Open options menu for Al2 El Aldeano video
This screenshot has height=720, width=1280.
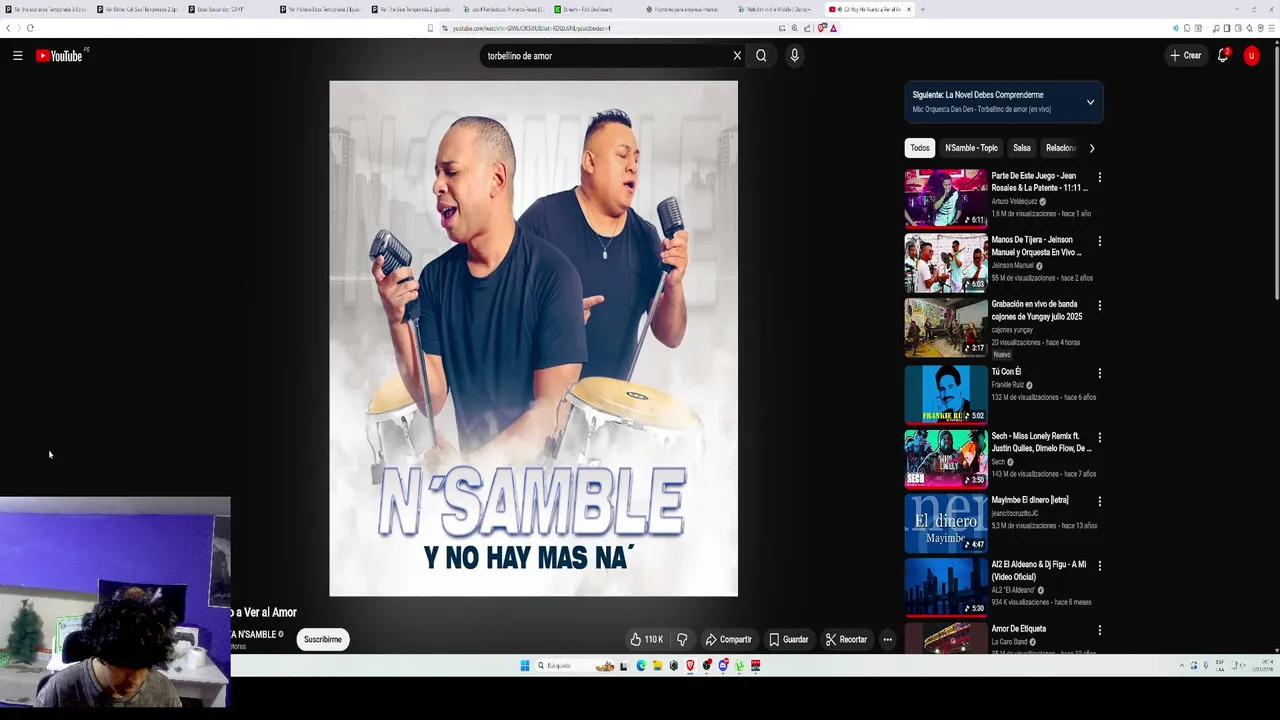click(x=1099, y=565)
